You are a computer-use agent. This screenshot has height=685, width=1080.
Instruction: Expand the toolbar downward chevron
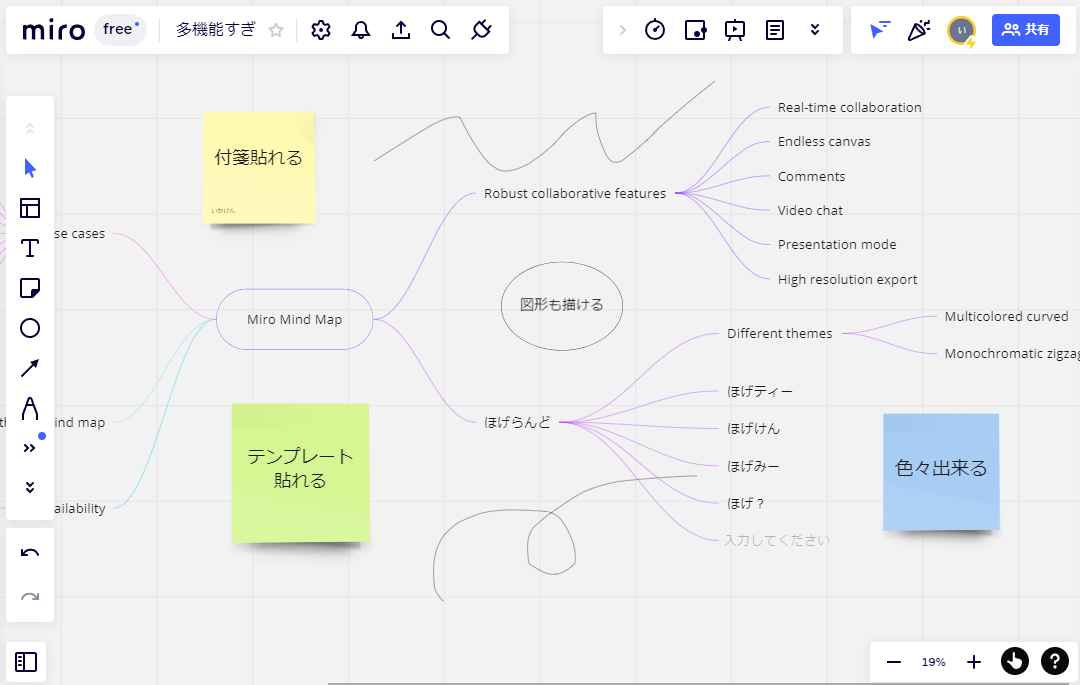coord(30,487)
